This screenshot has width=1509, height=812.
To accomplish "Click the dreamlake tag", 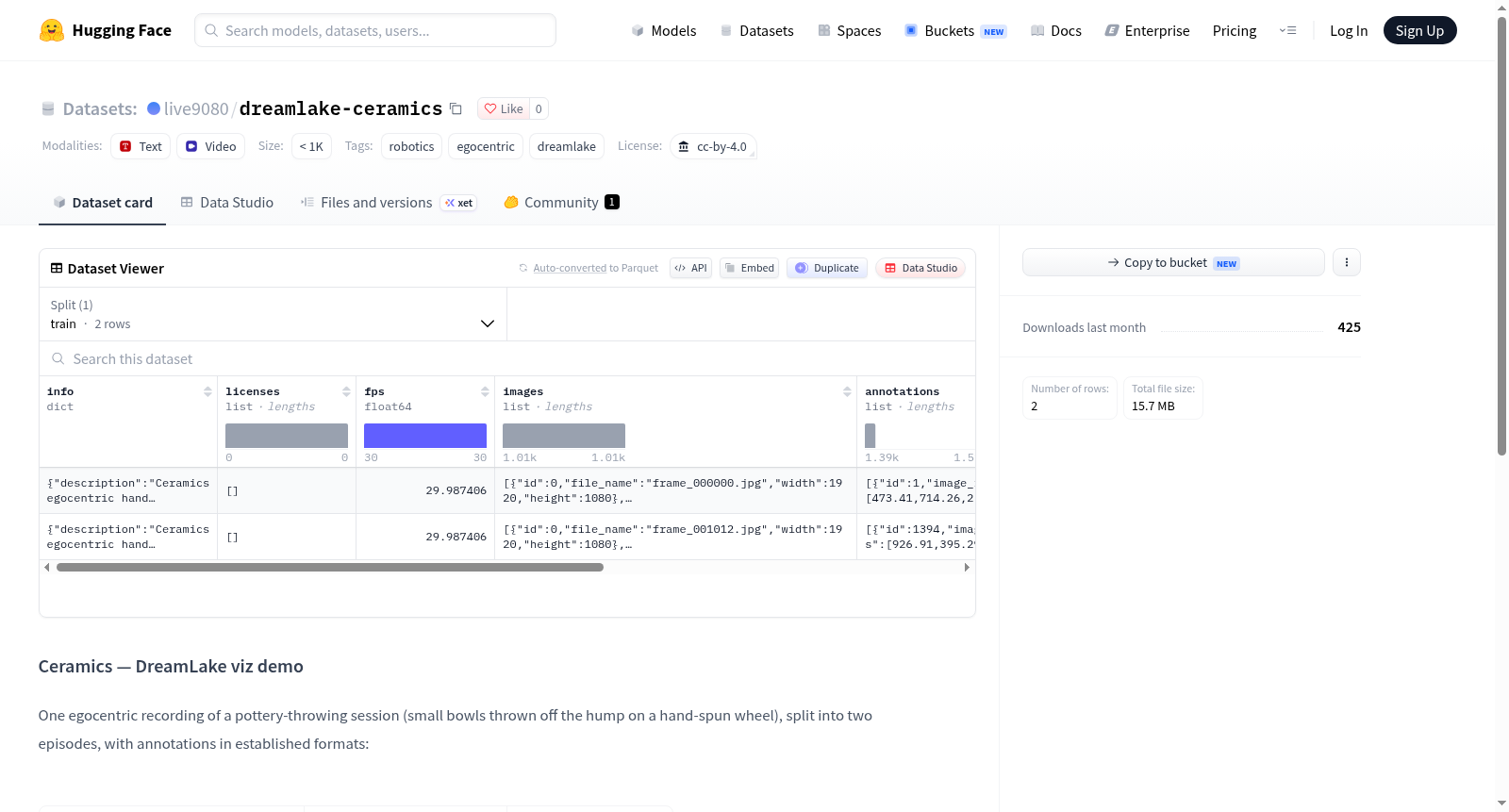I will tap(567, 146).
